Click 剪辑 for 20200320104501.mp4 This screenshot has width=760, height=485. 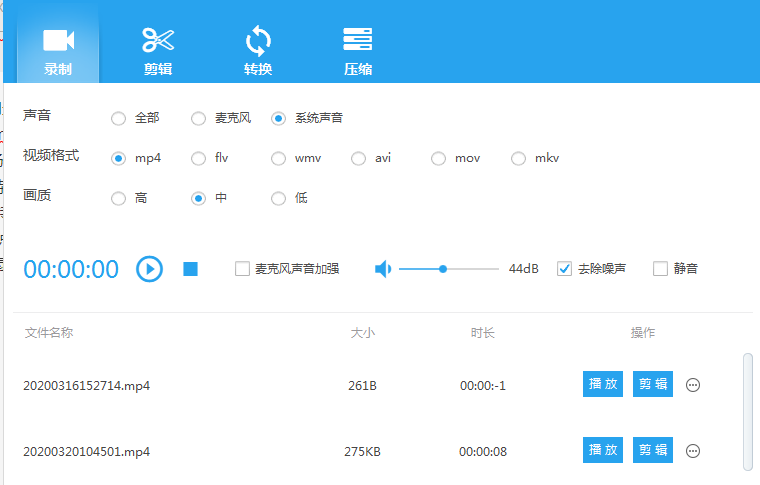653,450
